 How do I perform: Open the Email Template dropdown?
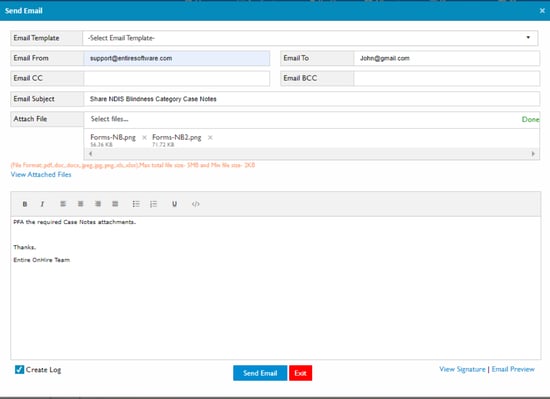(x=310, y=38)
